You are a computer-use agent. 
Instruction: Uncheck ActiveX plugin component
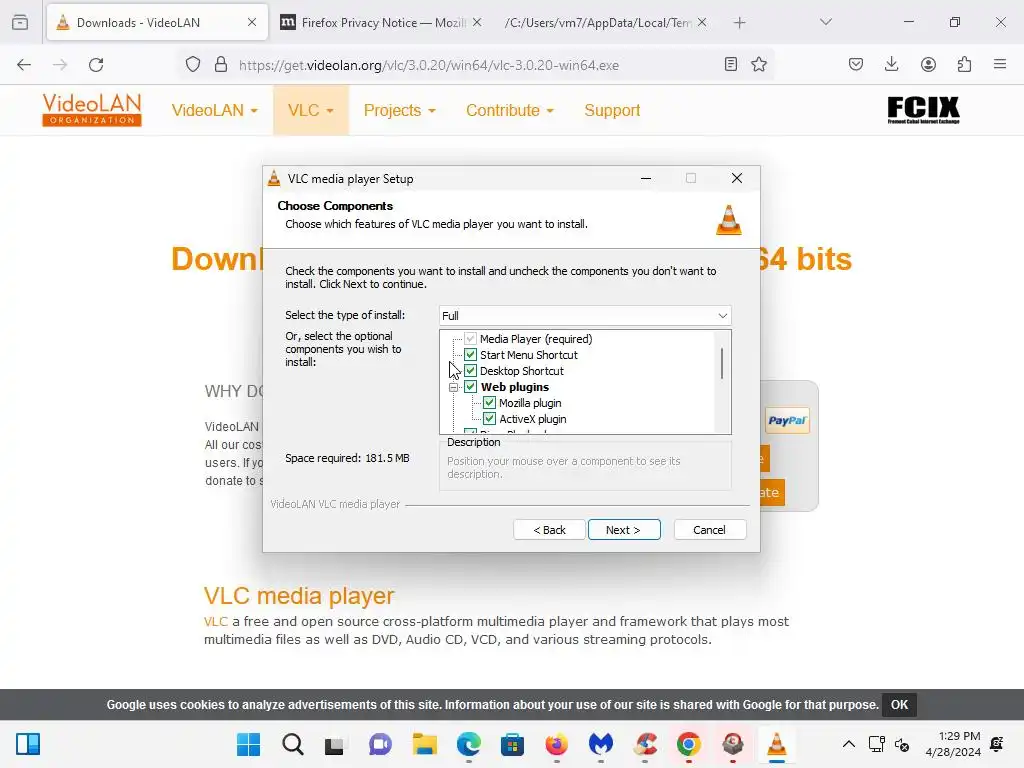click(489, 419)
